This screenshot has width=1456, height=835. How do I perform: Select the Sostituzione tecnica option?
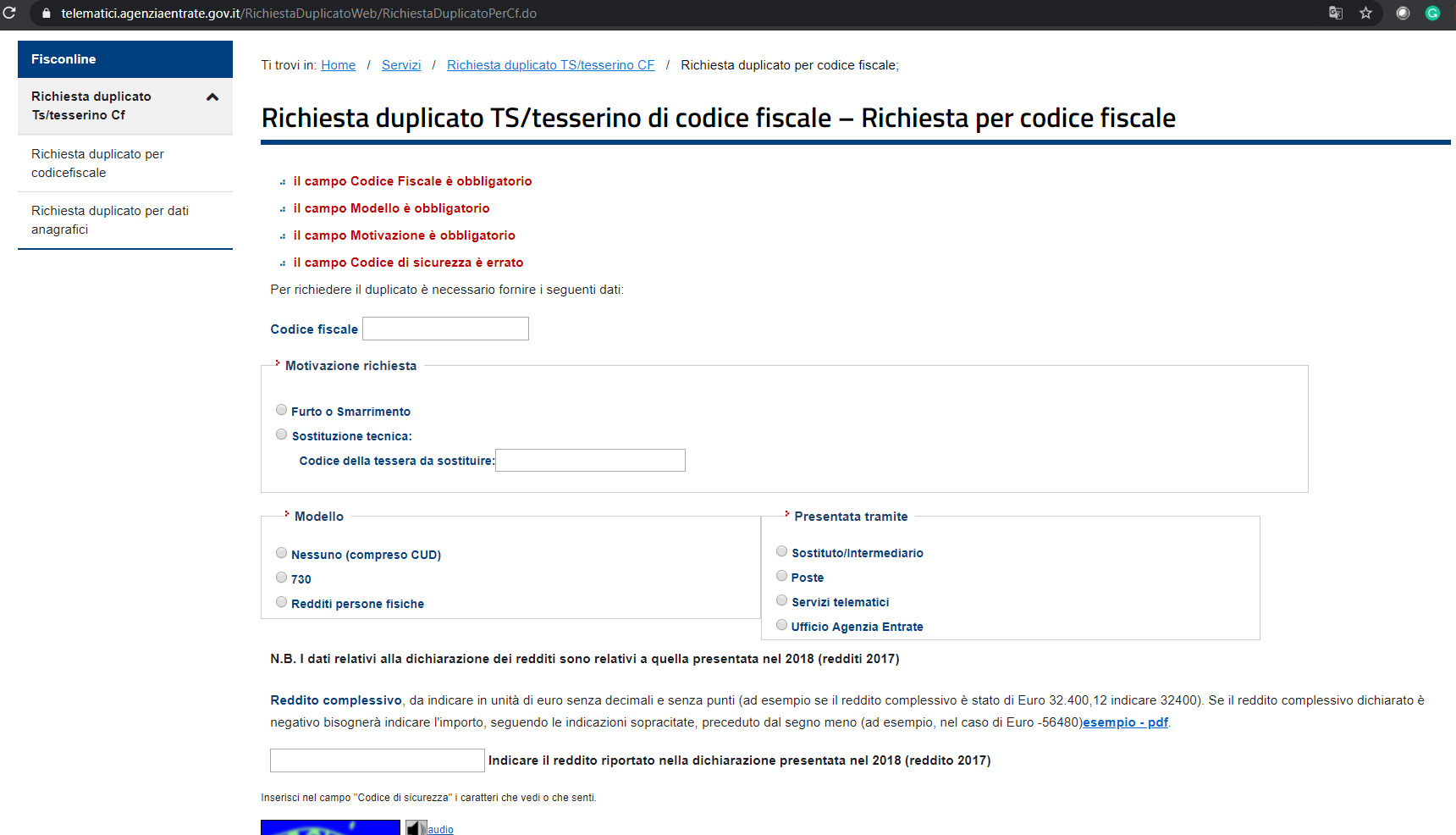pos(281,434)
